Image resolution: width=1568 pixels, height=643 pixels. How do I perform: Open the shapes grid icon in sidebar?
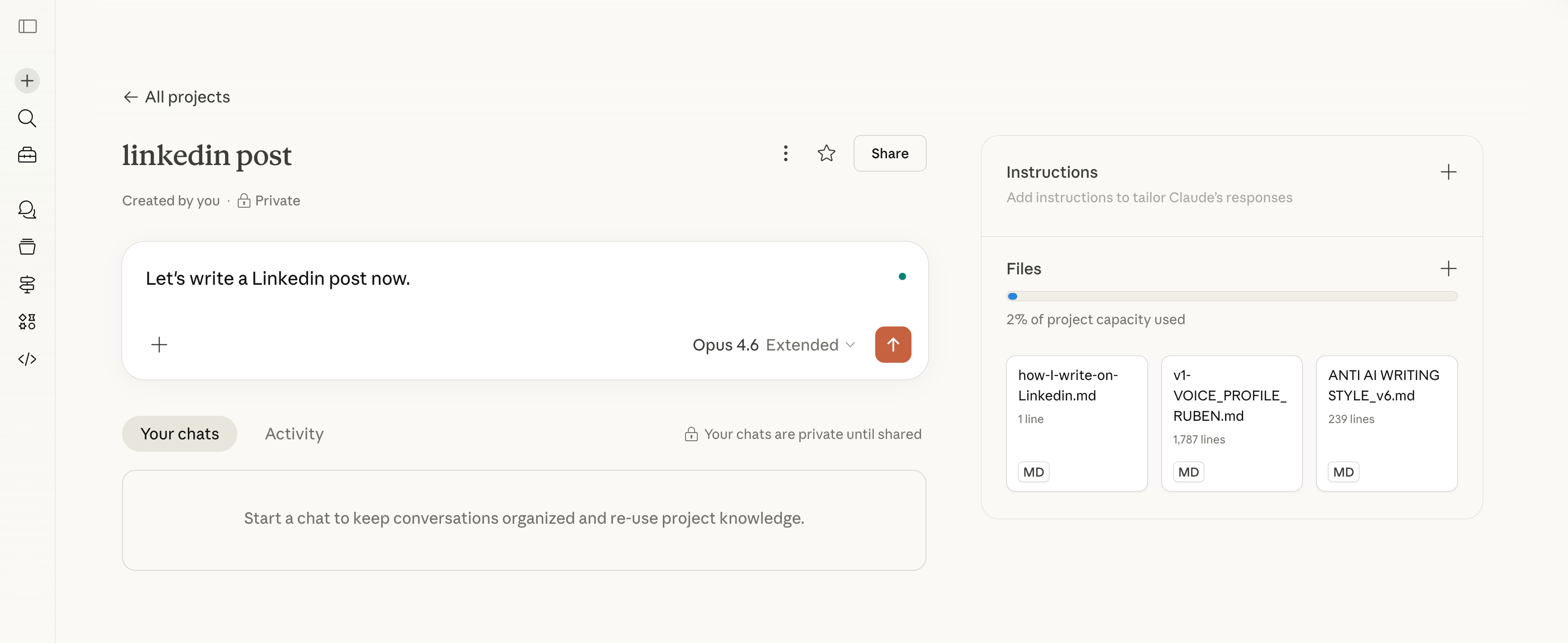pos(27,321)
